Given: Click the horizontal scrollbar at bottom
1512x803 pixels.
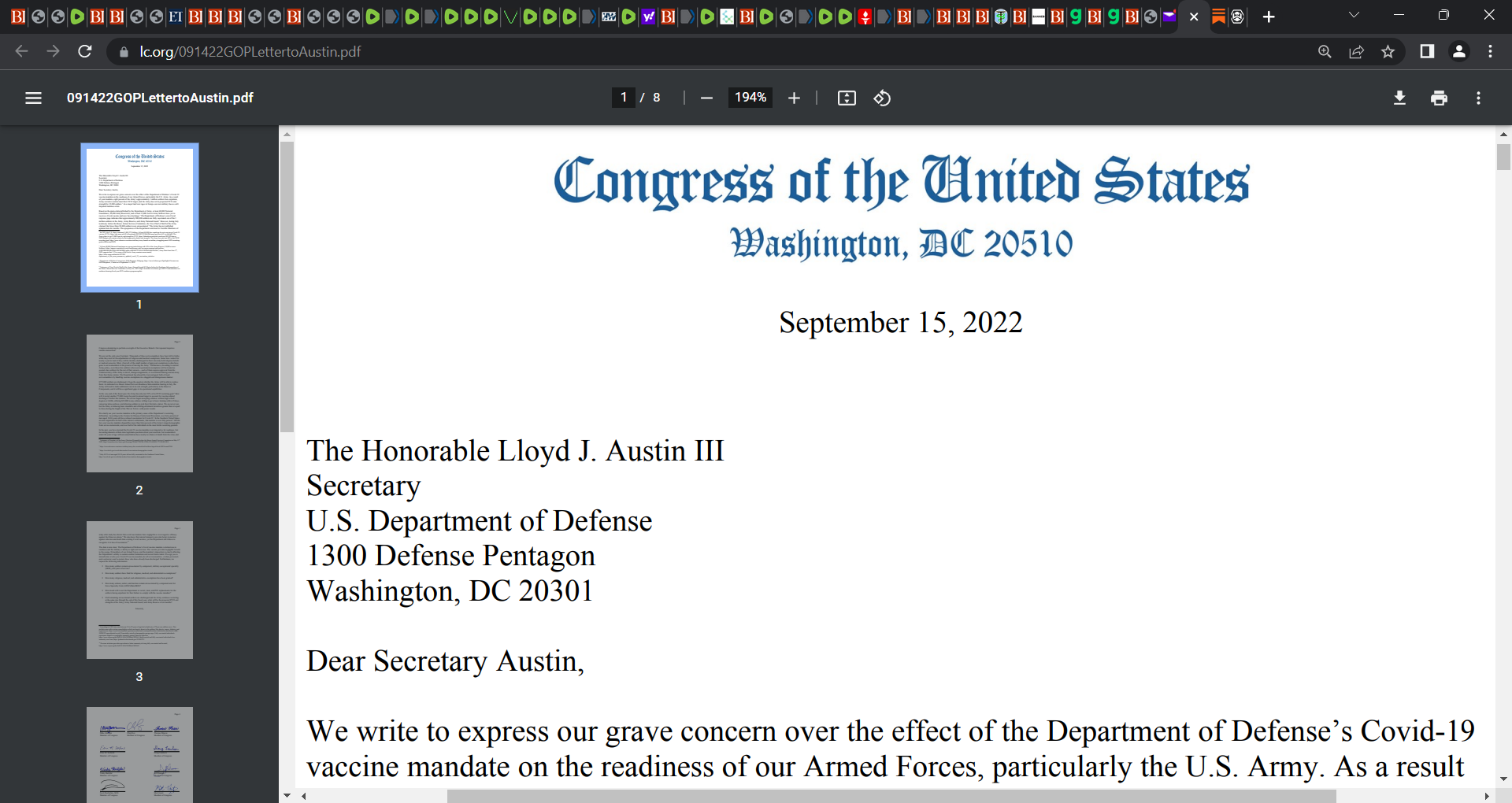Looking at the screenshot, I should tap(891, 796).
